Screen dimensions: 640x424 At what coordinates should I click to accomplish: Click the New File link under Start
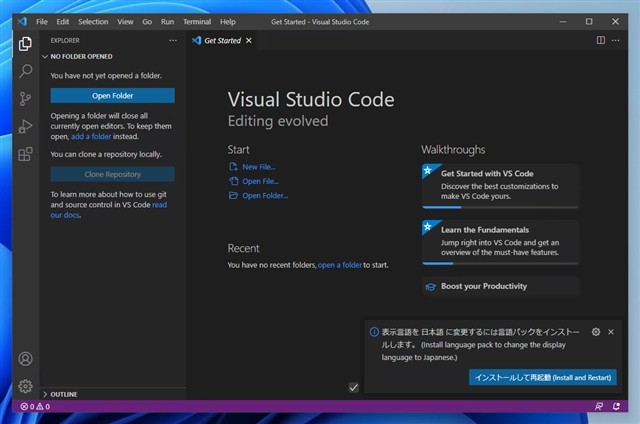tap(258, 167)
